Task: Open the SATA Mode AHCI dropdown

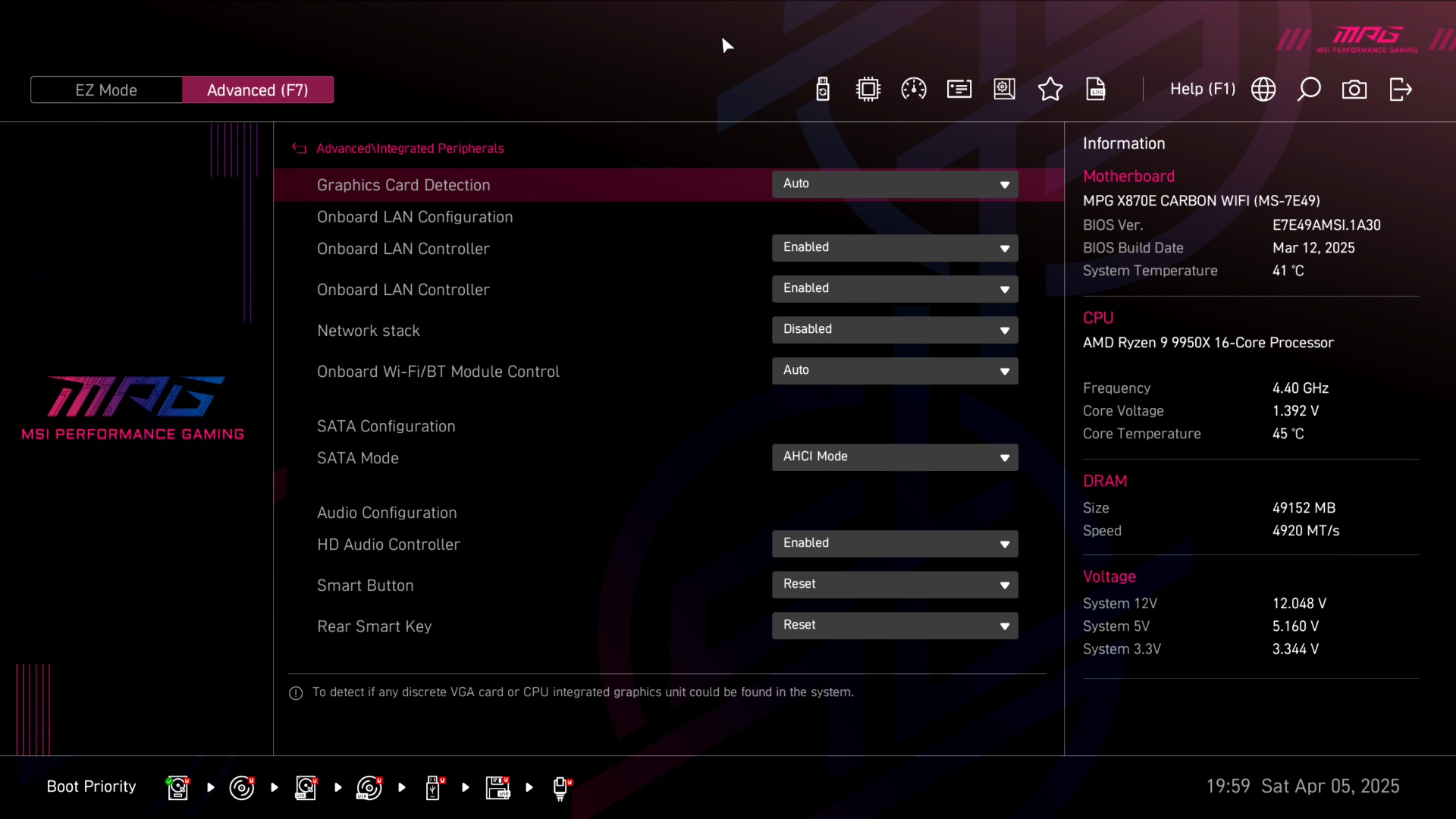Action: [895, 457]
